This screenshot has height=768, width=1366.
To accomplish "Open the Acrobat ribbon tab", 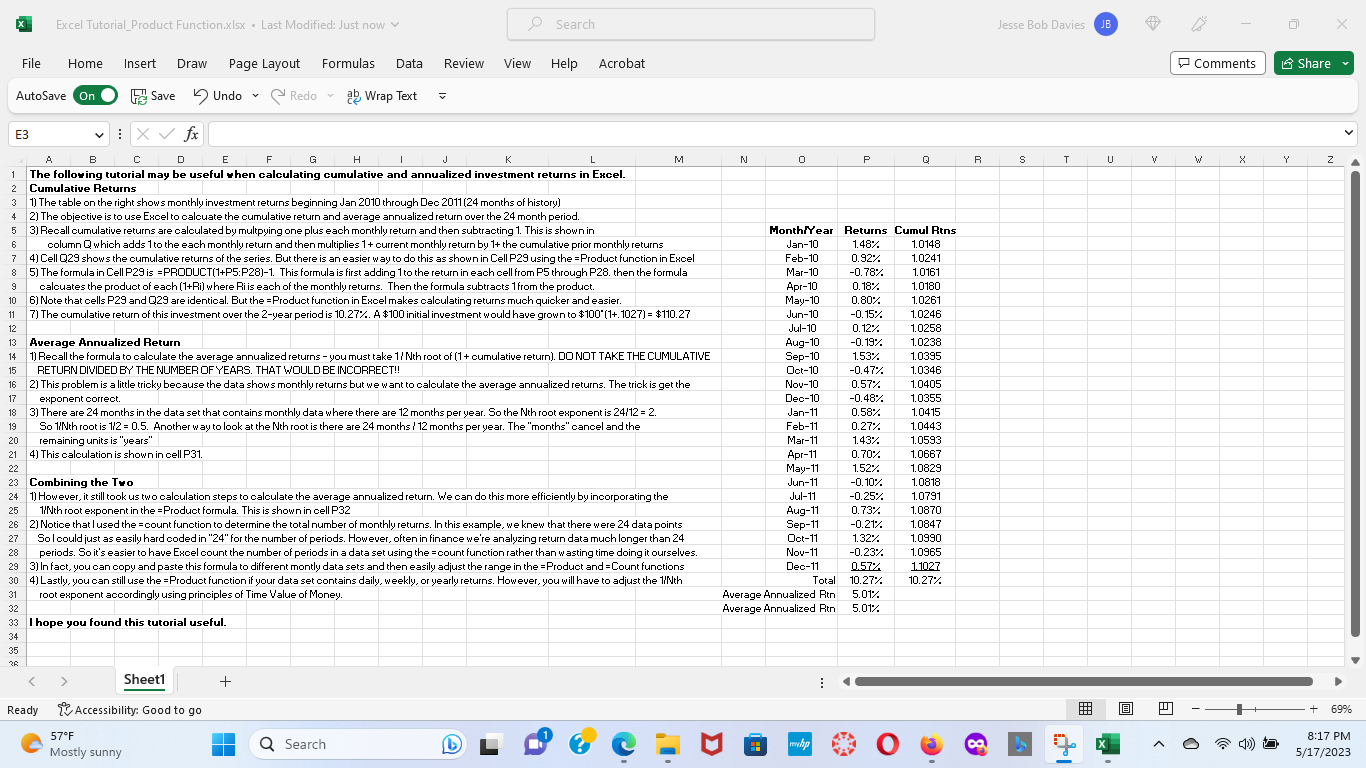I will coord(621,62).
